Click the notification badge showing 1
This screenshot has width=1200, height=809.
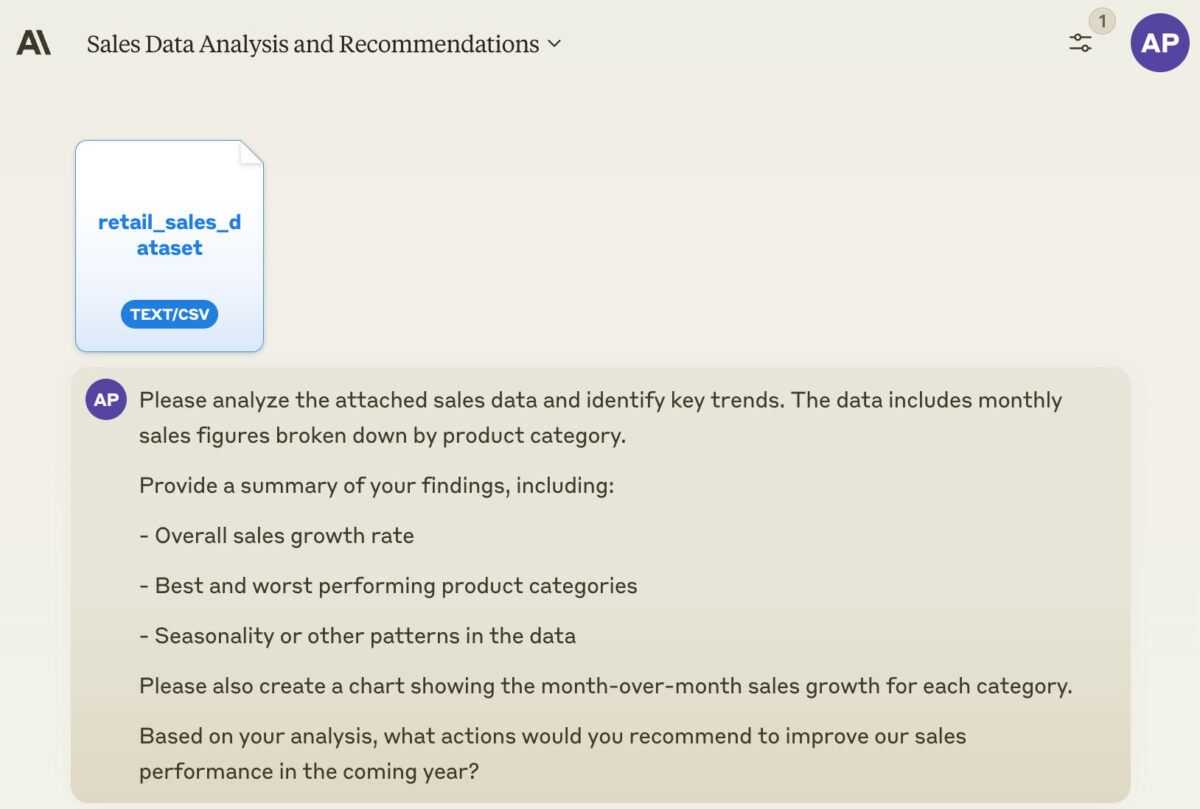[1102, 19]
